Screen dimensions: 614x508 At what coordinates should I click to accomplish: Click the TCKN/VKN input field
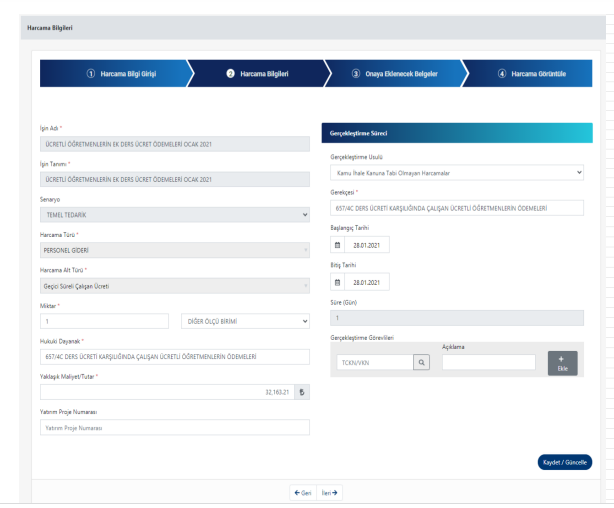(x=375, y=362)
